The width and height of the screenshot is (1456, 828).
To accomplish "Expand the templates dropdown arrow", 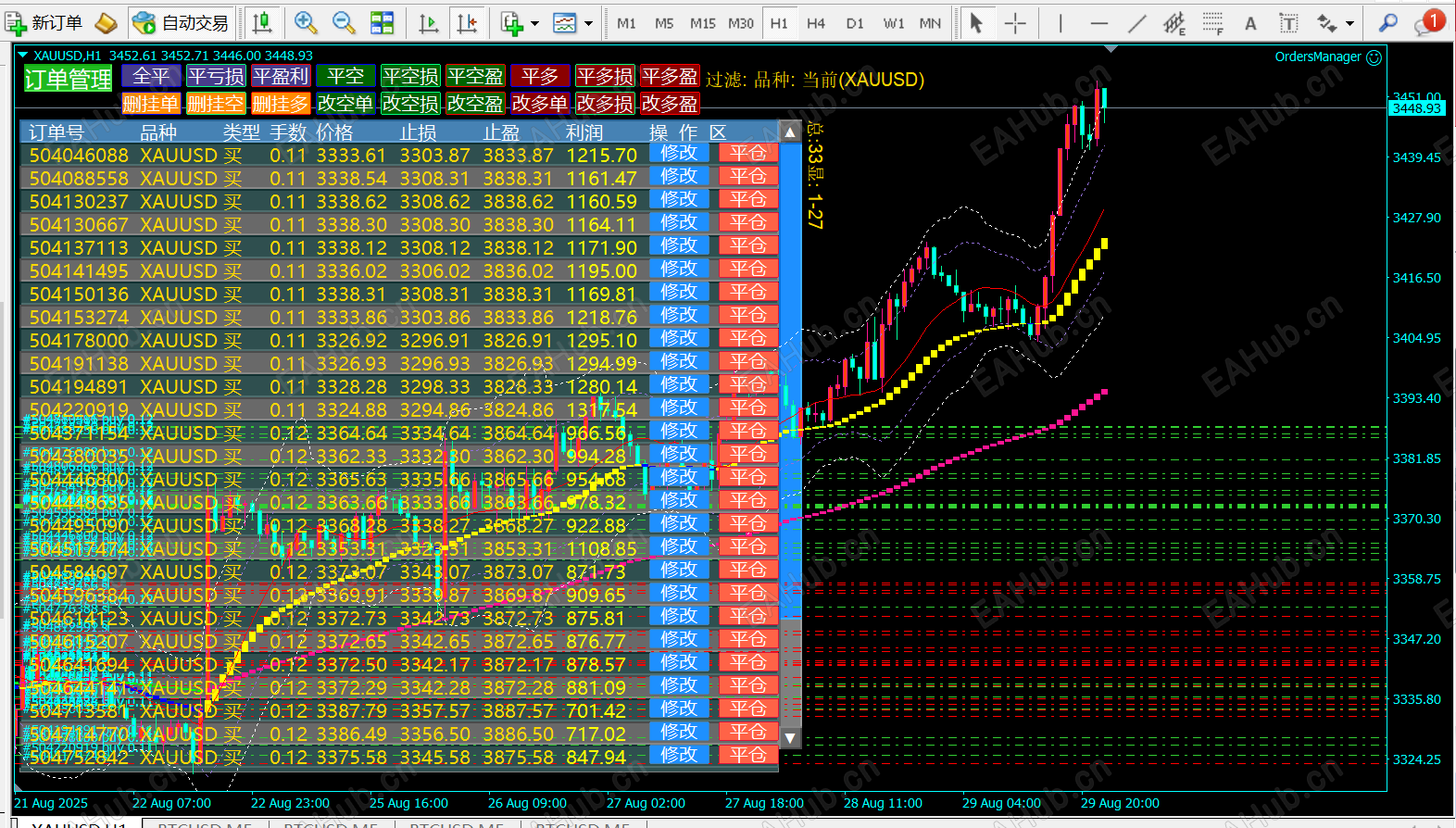I will point(588,23).
